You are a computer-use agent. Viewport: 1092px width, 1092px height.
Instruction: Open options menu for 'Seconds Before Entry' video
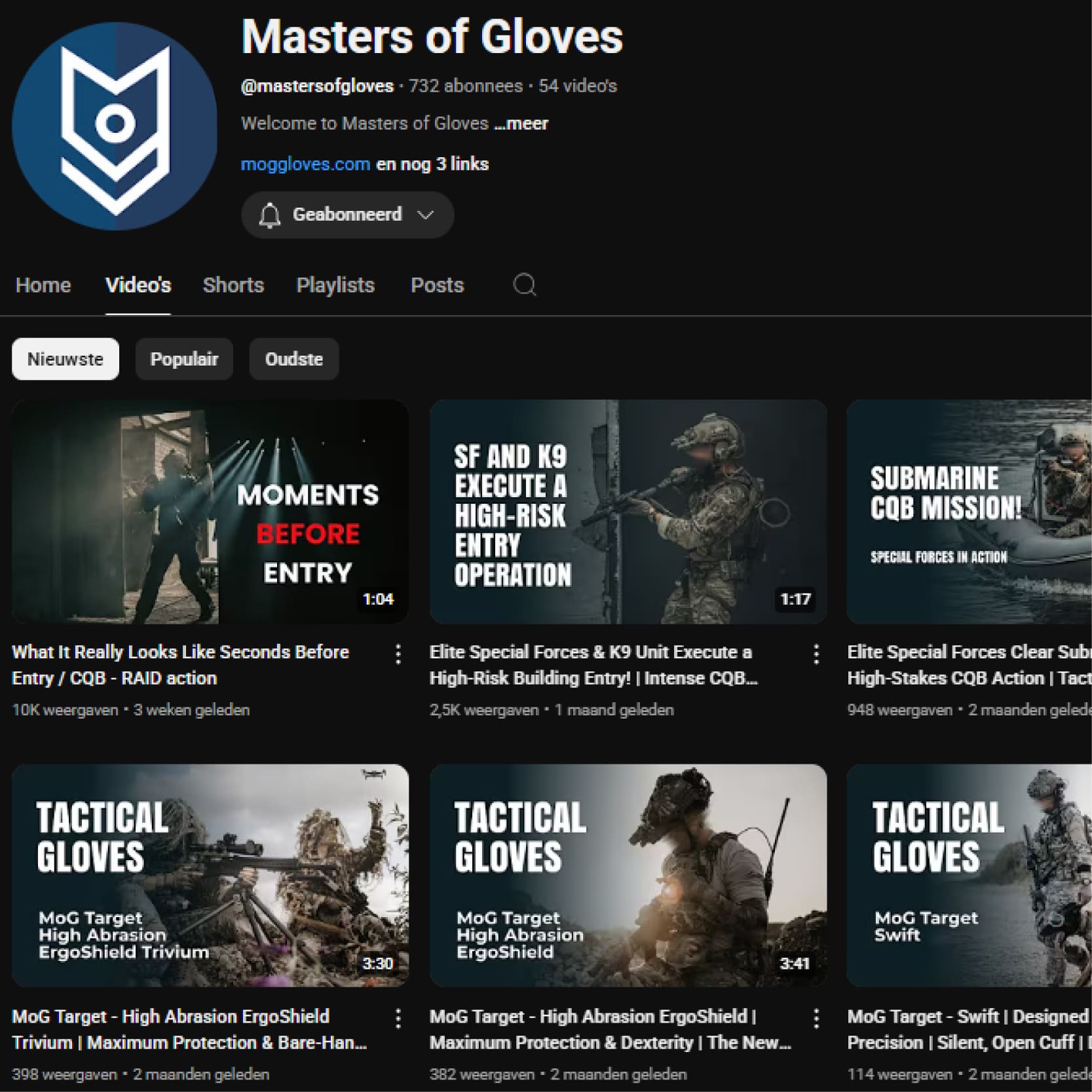click(x=398, y=654)
